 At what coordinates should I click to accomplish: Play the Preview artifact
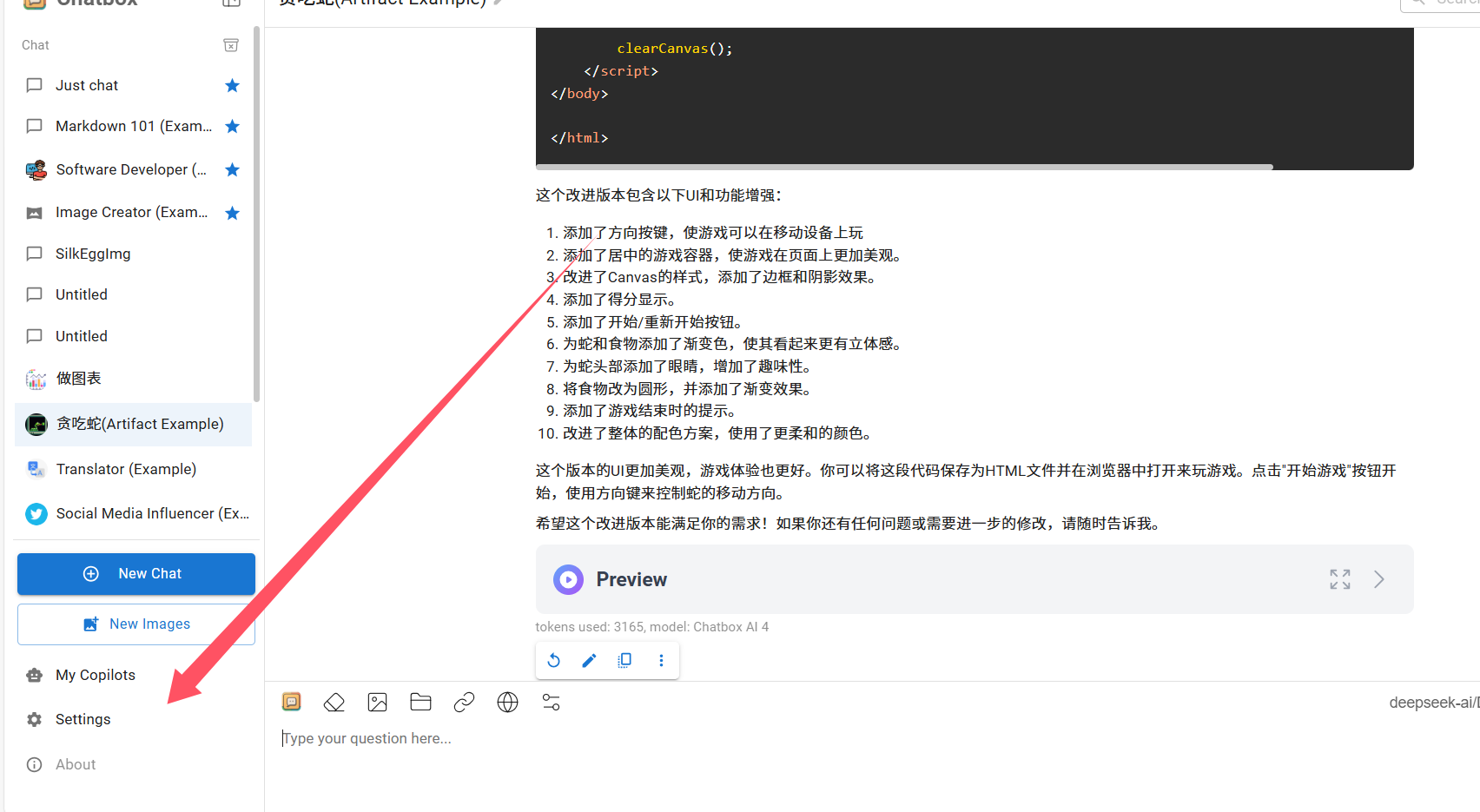point(569,579)
